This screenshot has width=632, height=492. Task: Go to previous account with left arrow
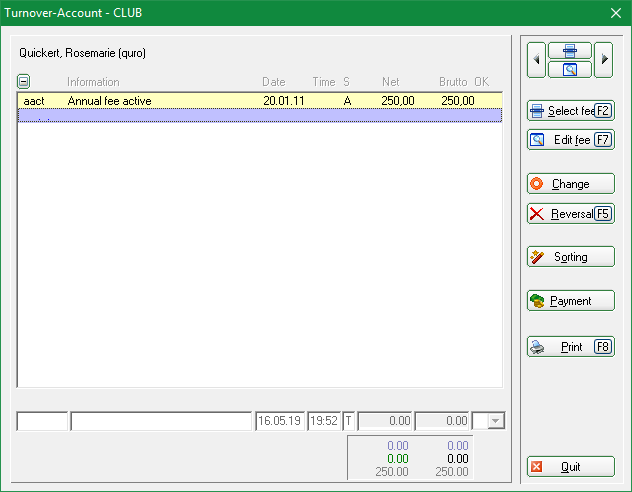pos(536,60)
